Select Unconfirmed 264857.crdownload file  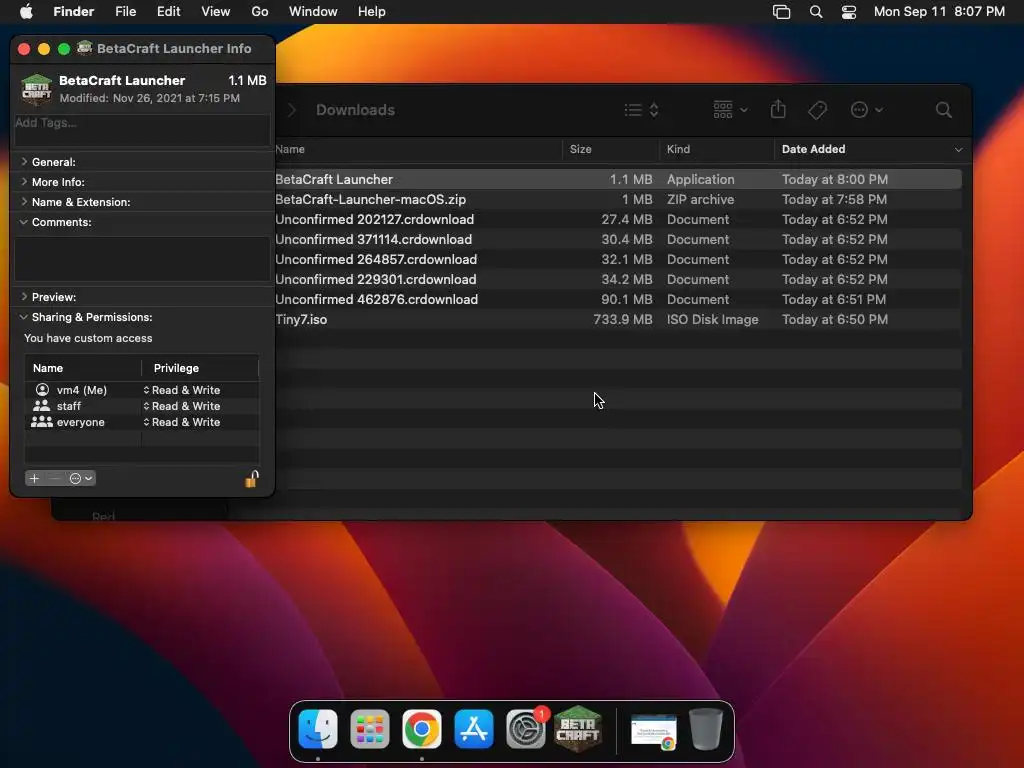[x=618, y=259]
